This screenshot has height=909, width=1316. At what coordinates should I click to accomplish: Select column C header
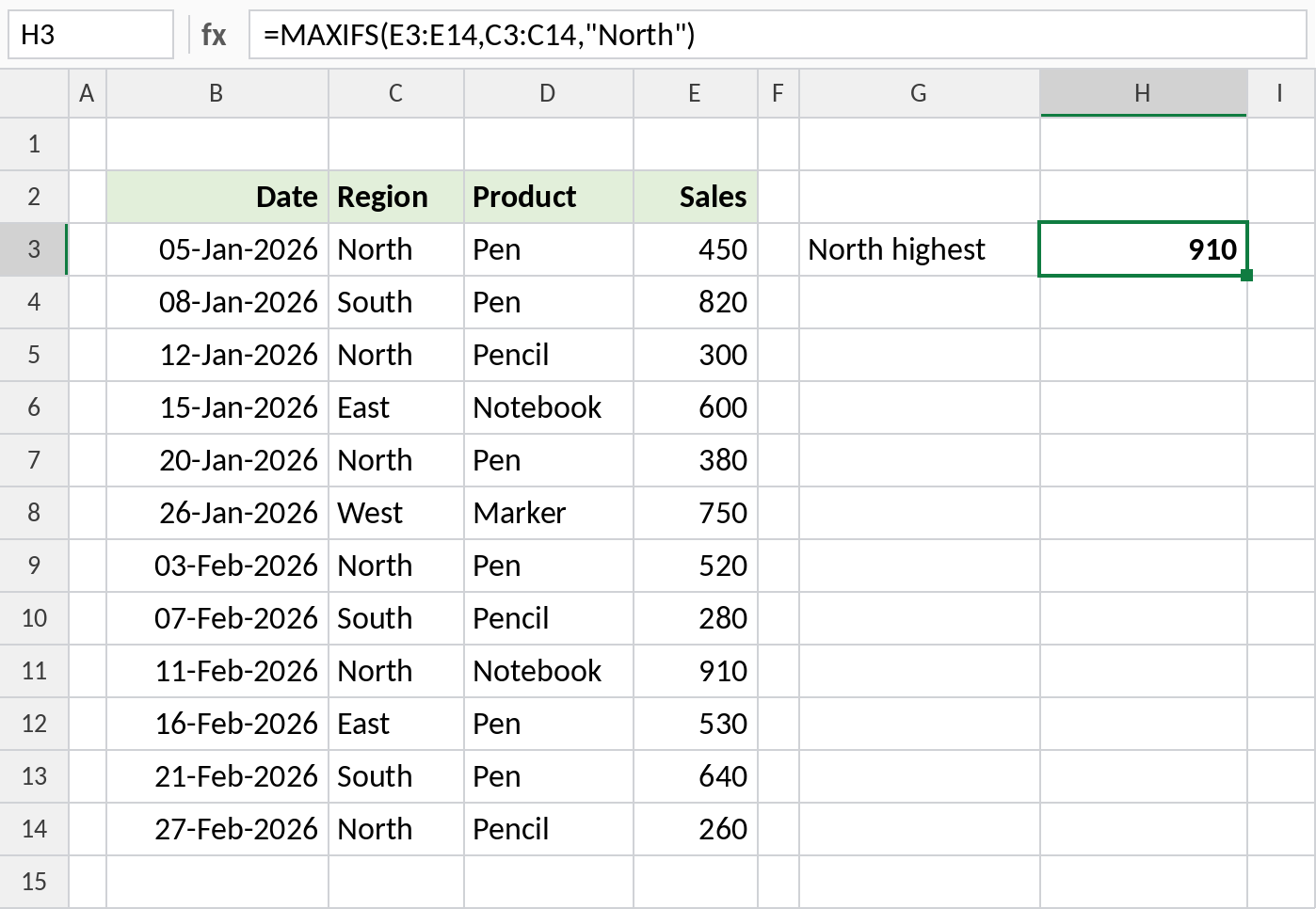click(x=396, y=93)
